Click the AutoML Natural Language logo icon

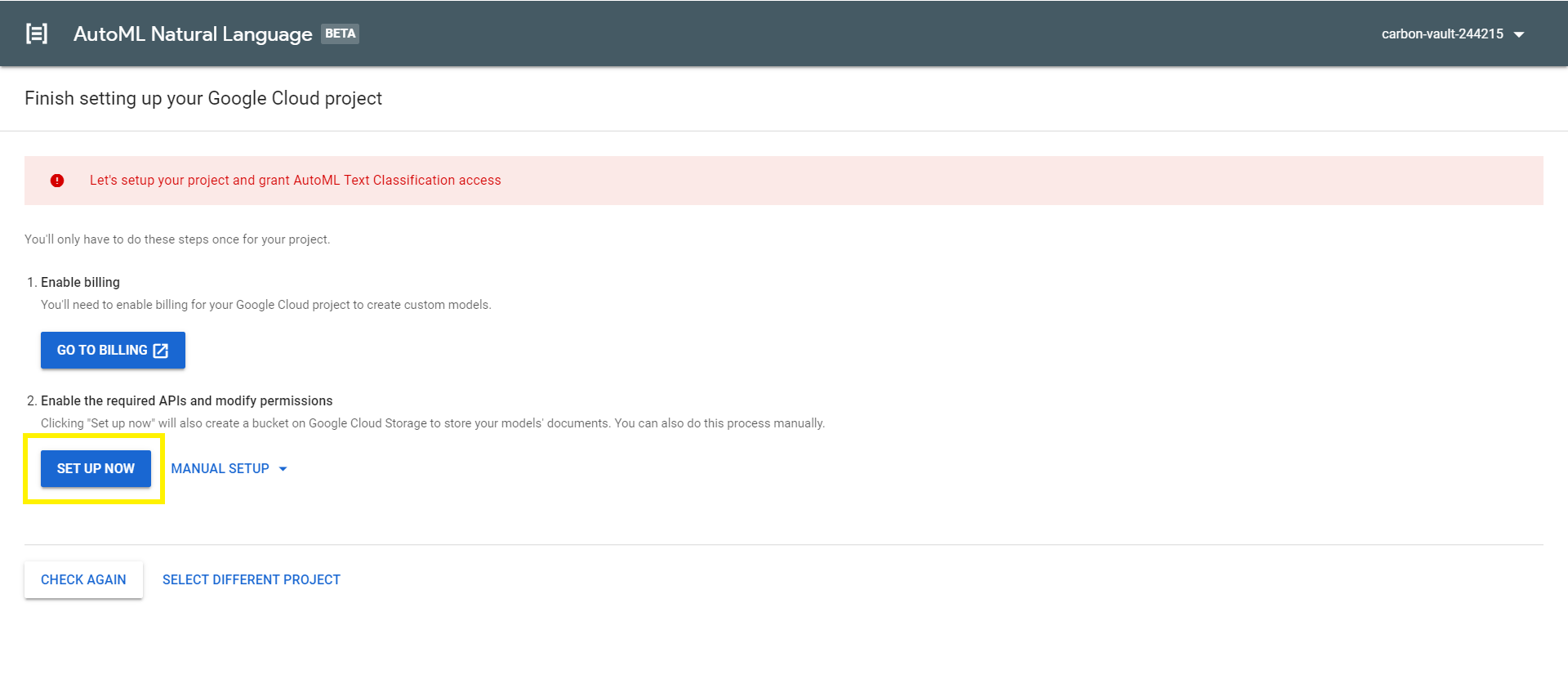tap(37, 34)
